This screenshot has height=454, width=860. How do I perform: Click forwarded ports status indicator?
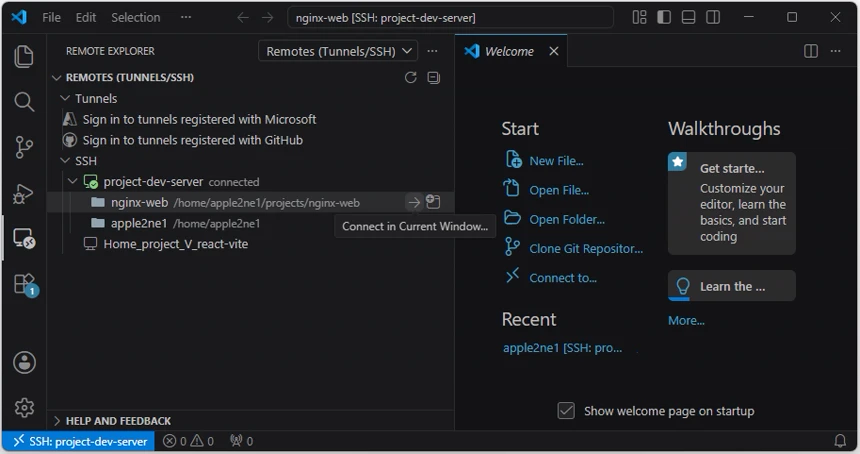[x=241, y=441]
